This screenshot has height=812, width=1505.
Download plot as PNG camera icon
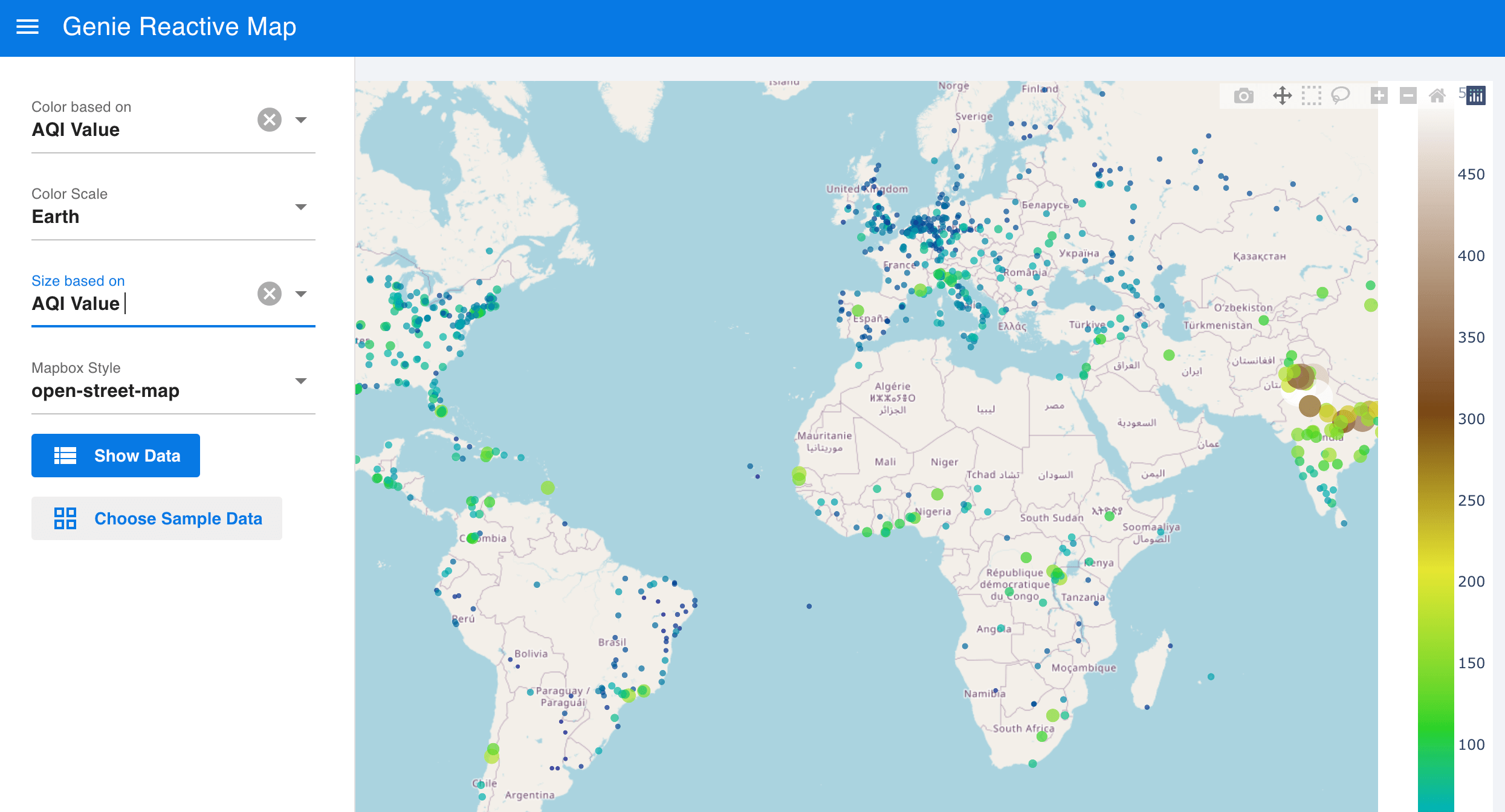click(1243, 95)
